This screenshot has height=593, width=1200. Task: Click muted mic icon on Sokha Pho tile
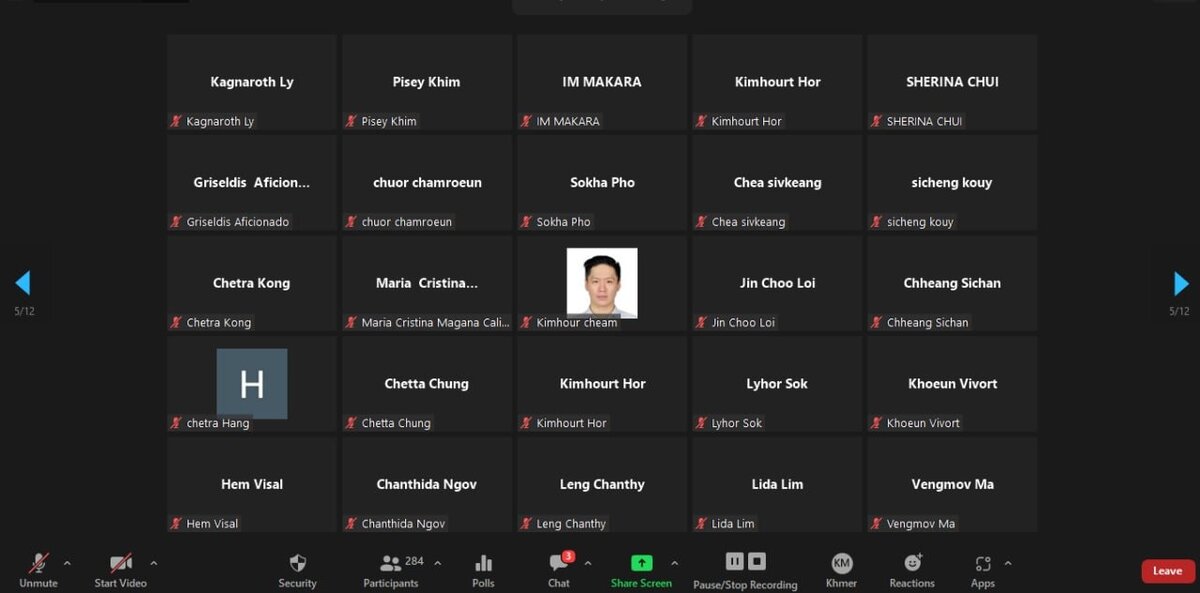526,222
